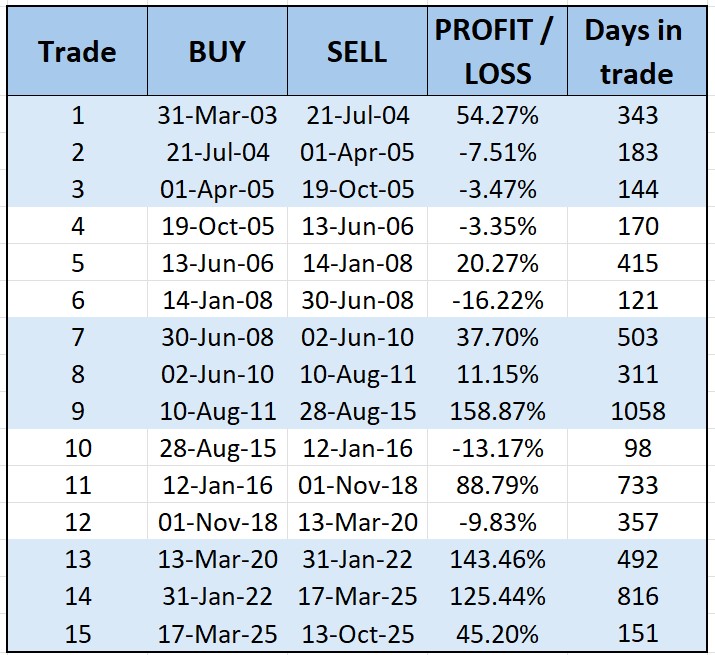Click the 158.87% profit cell
The width and height of the screenshot is (715, 655).
[498, 411]
